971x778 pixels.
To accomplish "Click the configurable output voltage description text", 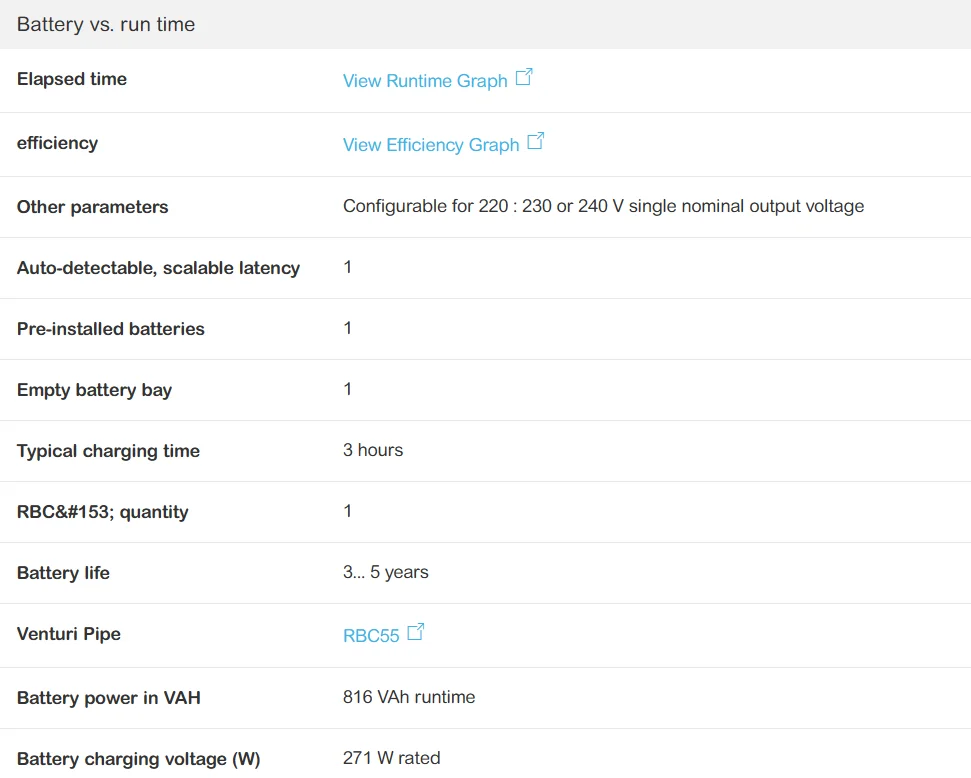I will [603, 206].
